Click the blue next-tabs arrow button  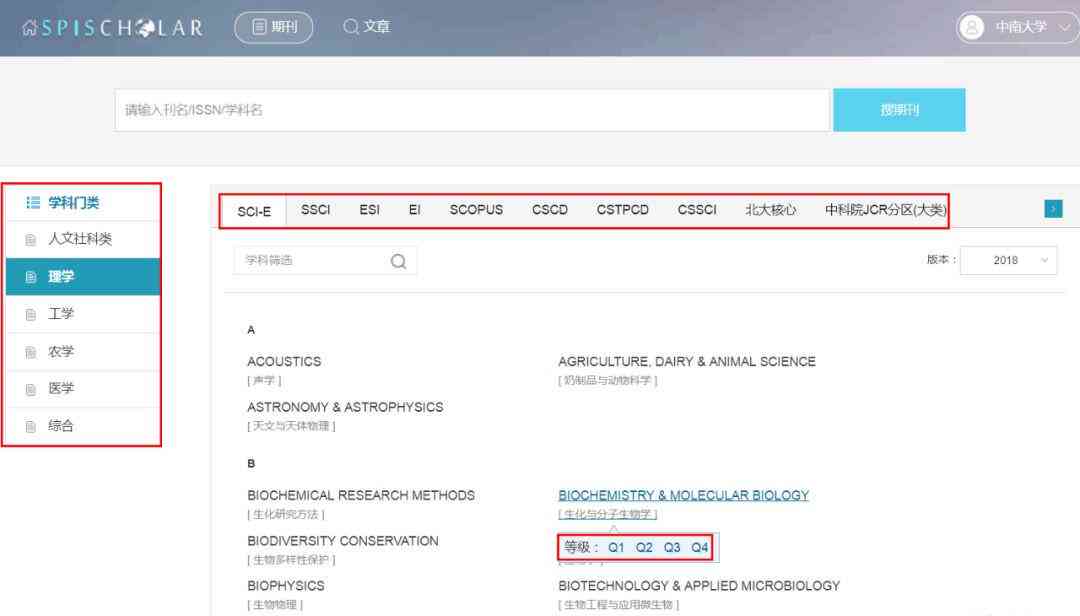pos(1053,208)
